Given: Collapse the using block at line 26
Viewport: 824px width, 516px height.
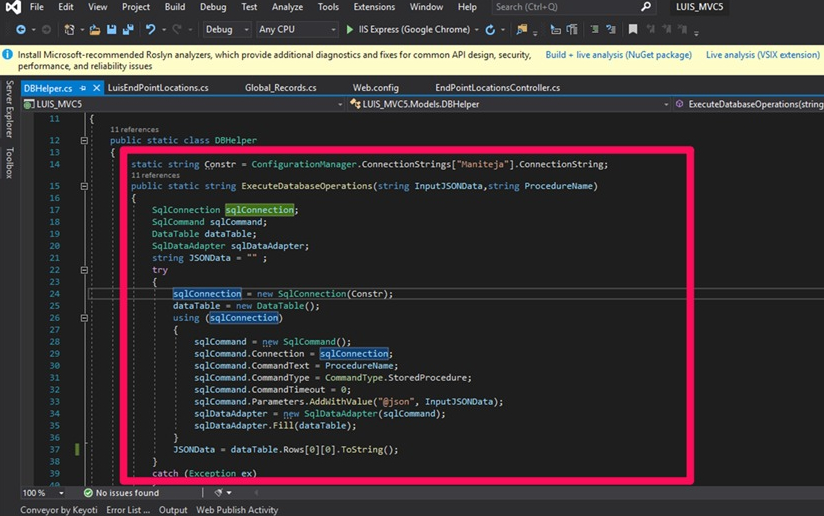Looking at the screenshot, I should 84,318.
